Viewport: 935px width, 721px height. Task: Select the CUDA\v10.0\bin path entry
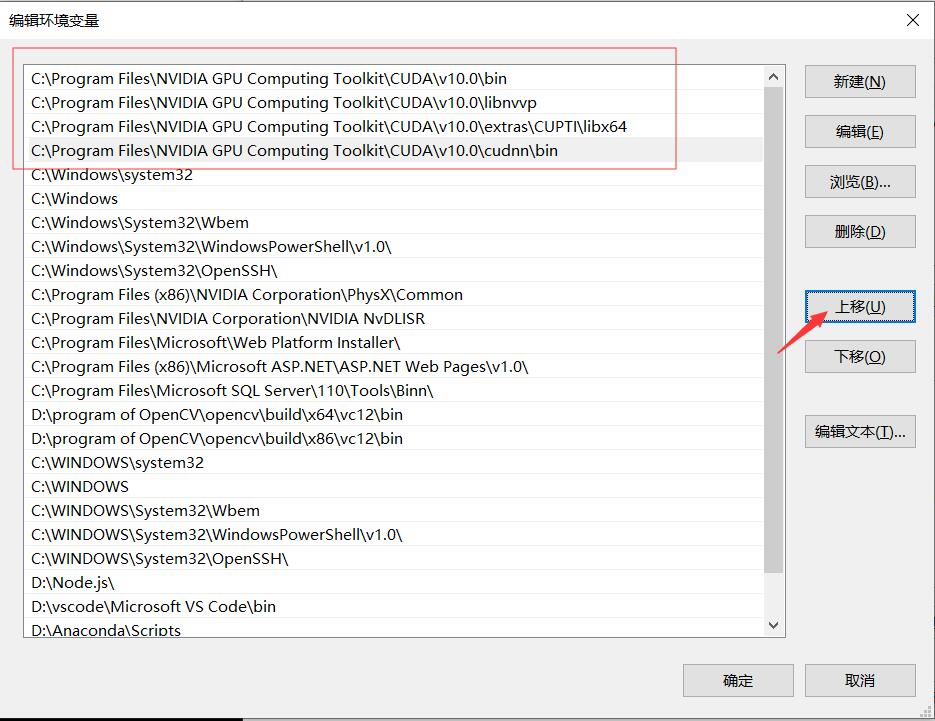(x=394, y=78)
